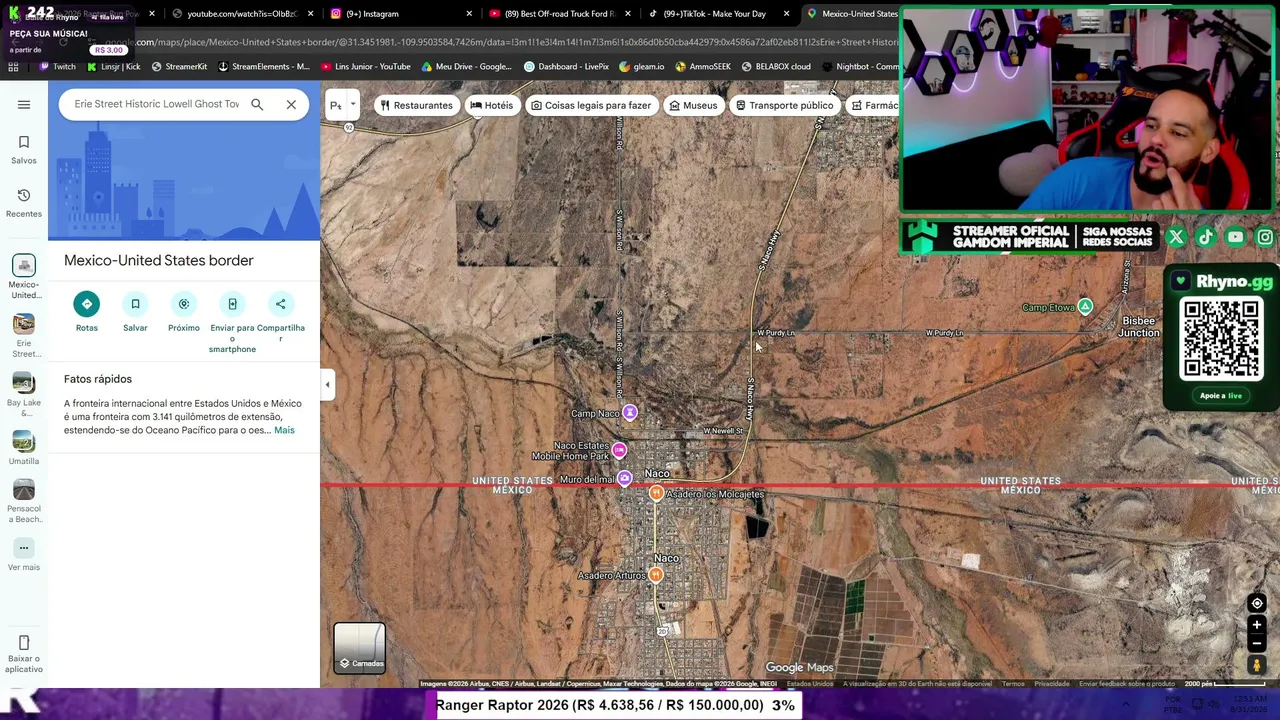Image resolution: width=1280 pixels, height=720 pixels.
Task: Collapse the side panel arrow
Action: (327, 385)
